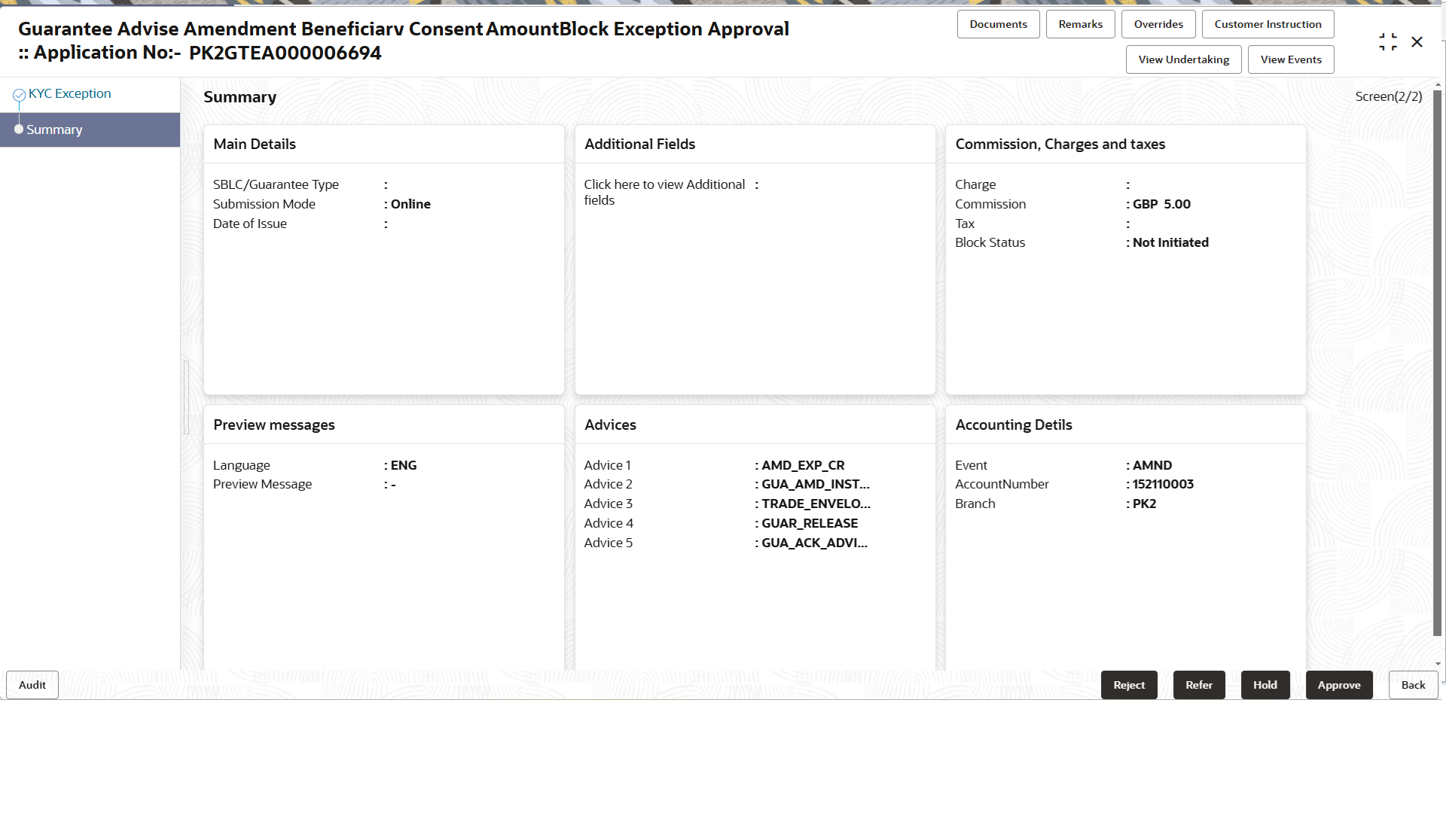The image size is (1446, 840).
Task: Click the Audit button
Action: pos(32,685)
